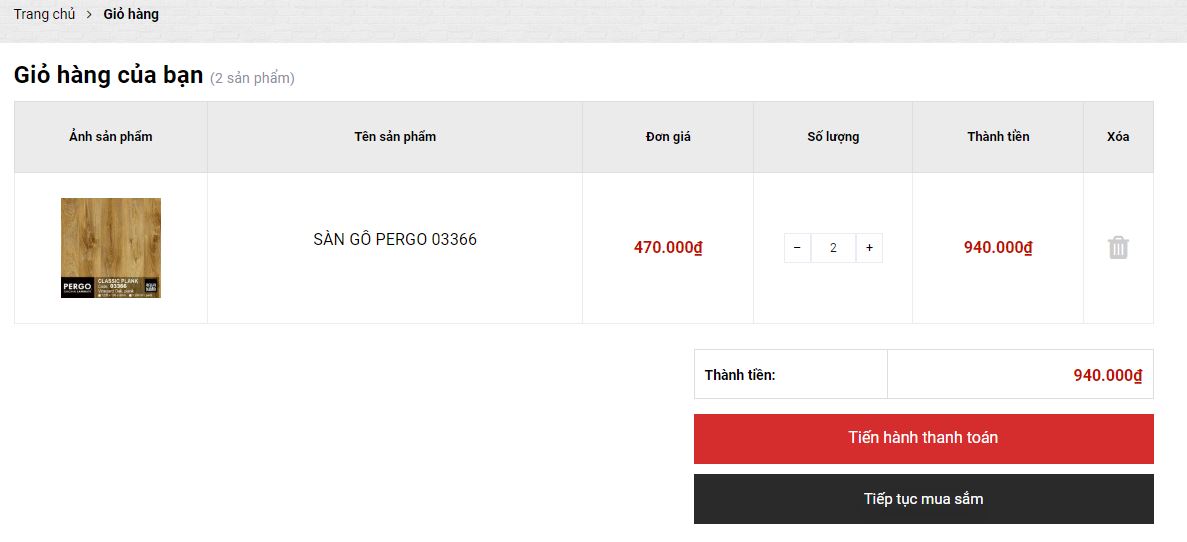Select the Số lượng column header

click(x=833, y=137)
